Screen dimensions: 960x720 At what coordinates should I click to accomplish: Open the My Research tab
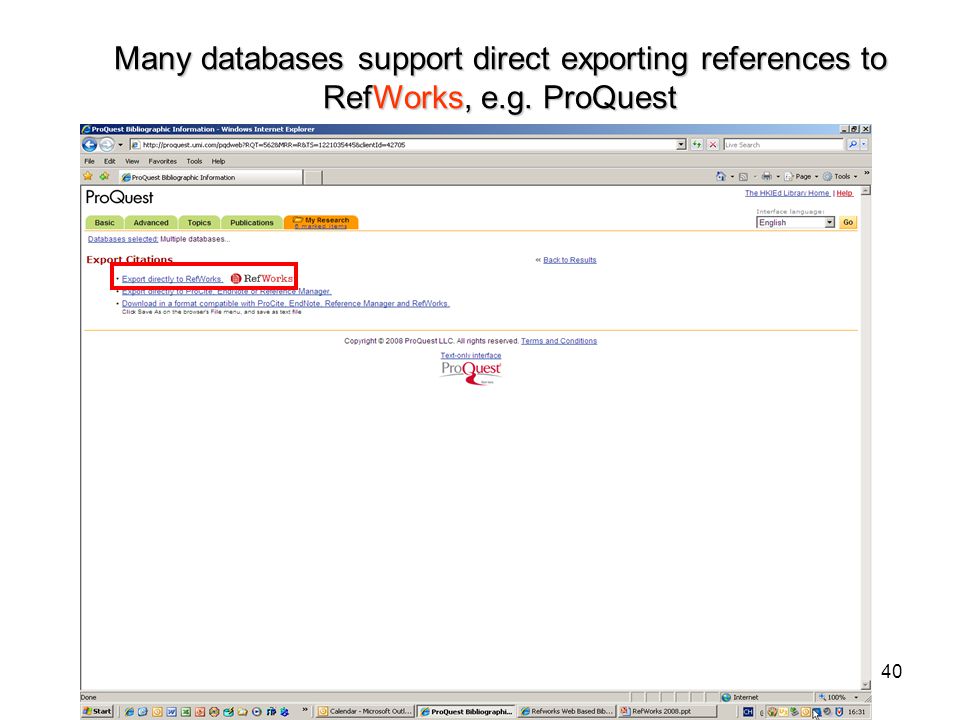coord(321,222)
